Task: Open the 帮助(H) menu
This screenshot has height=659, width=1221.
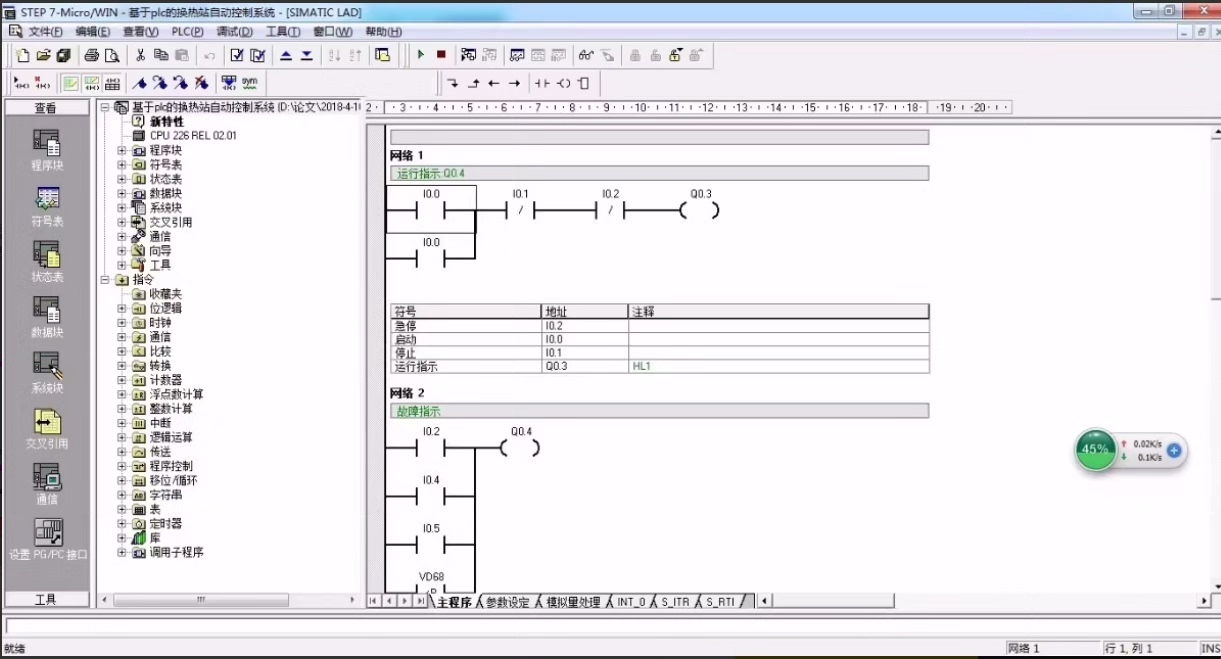Action: click(384, 32)
